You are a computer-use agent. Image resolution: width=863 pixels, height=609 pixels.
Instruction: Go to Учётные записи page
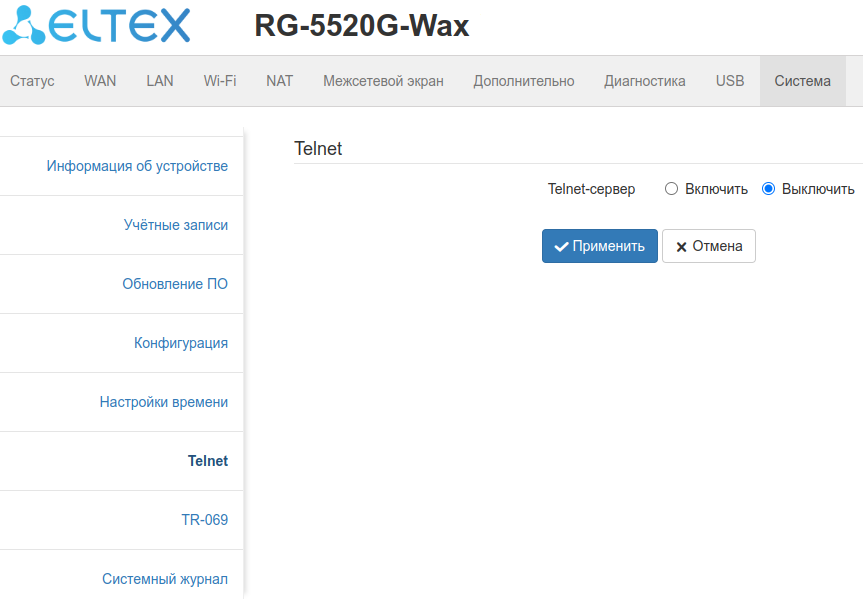(176, 224)
